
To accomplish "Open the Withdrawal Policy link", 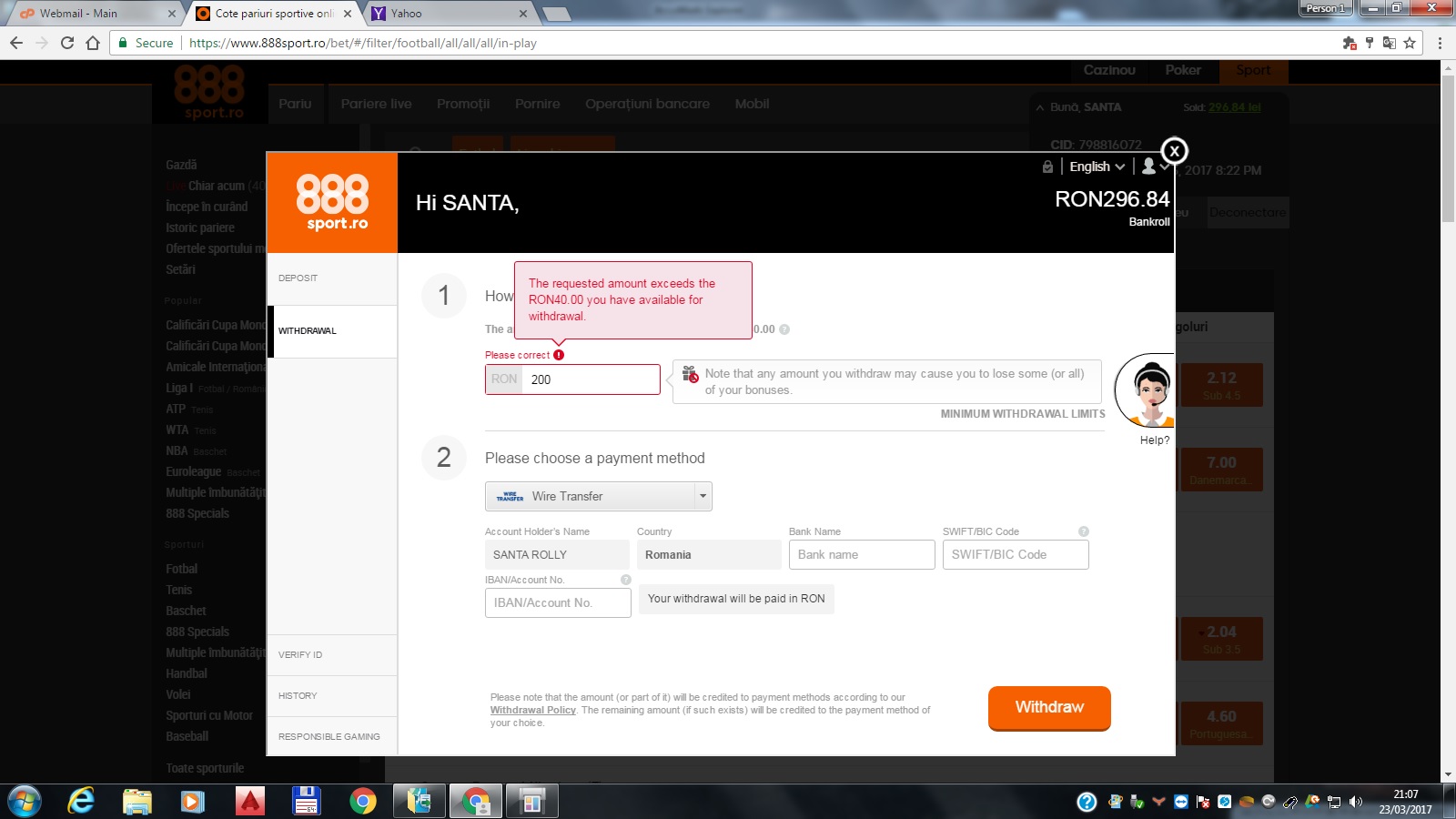I will point(533,711).
